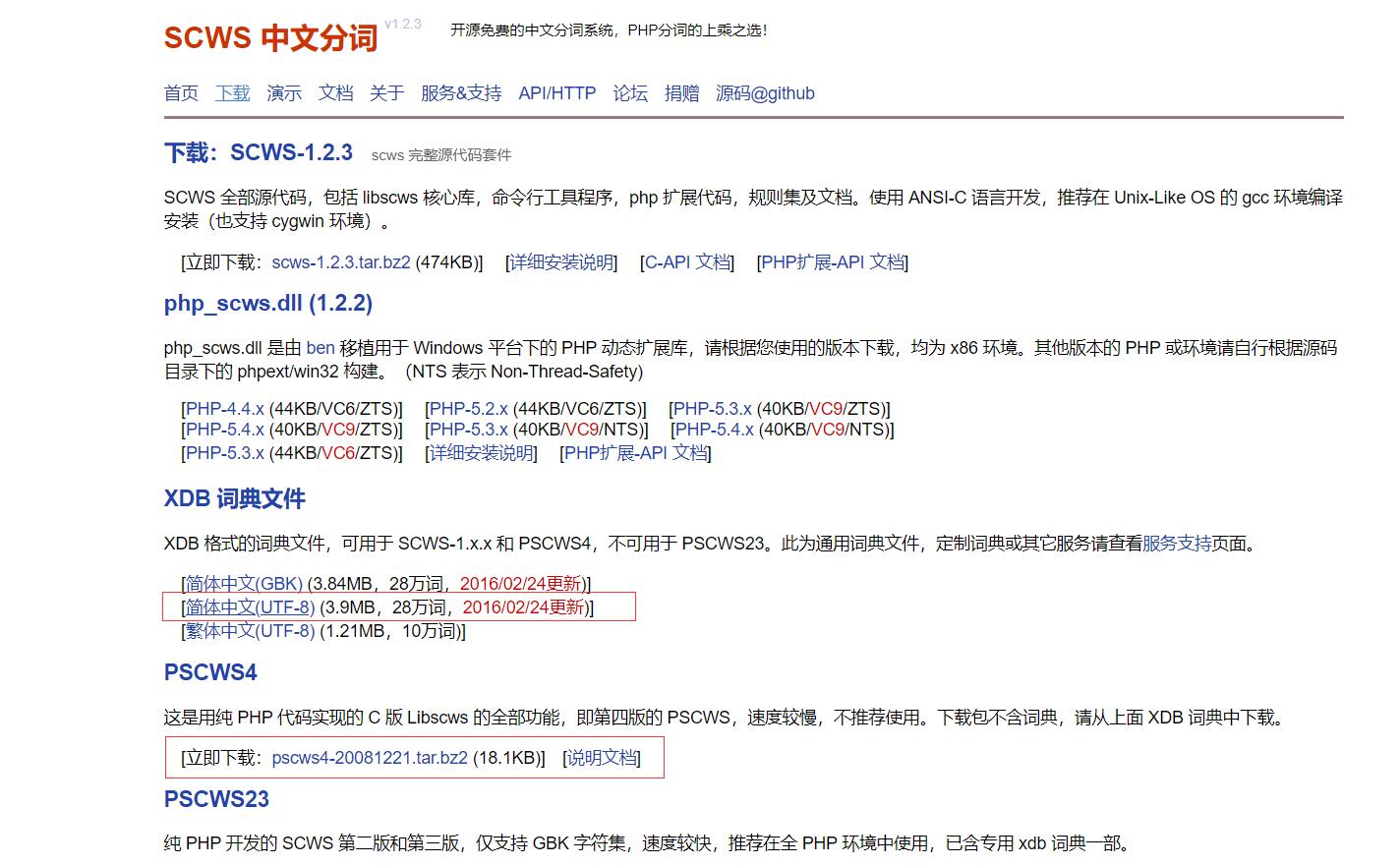Open the PSCWS4 说明文档 link
The height and width of the screenshot is (866, 1400).
602,758
